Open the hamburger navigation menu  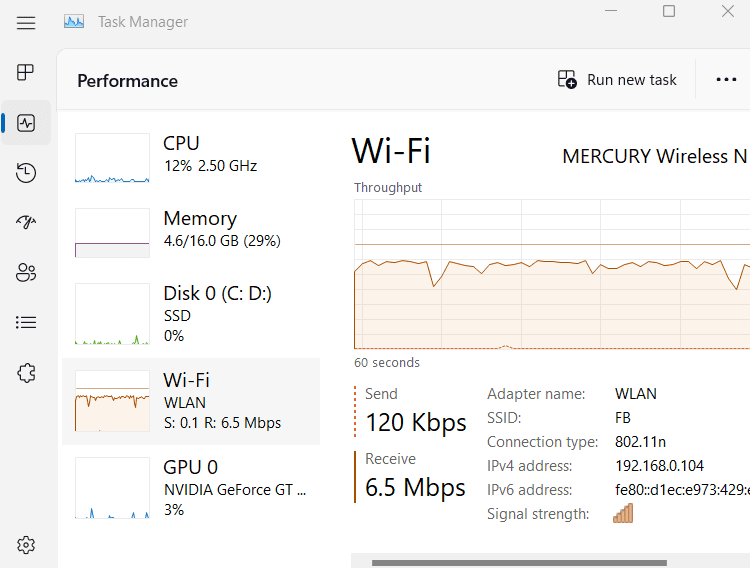(26, 22)
